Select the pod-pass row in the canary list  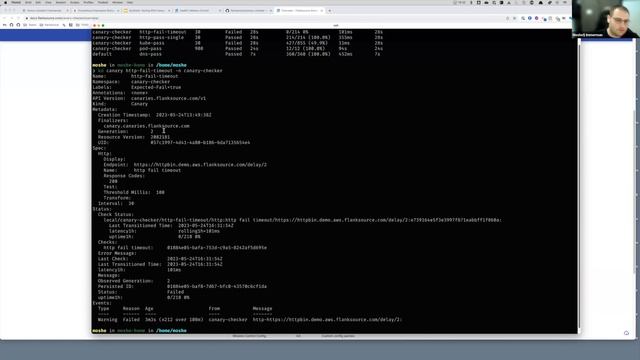pos(238,49)
